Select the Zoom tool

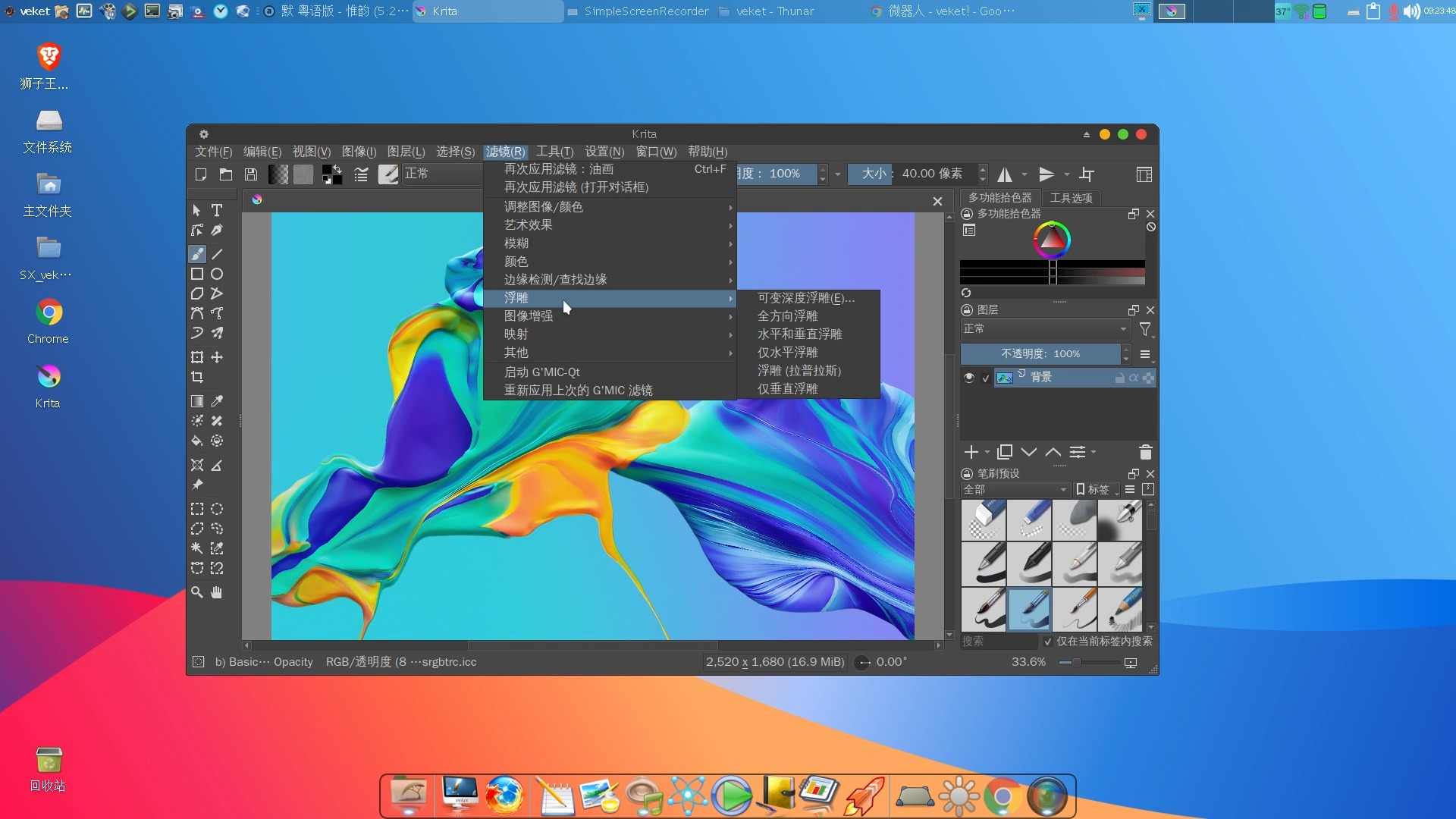[198, 592]
